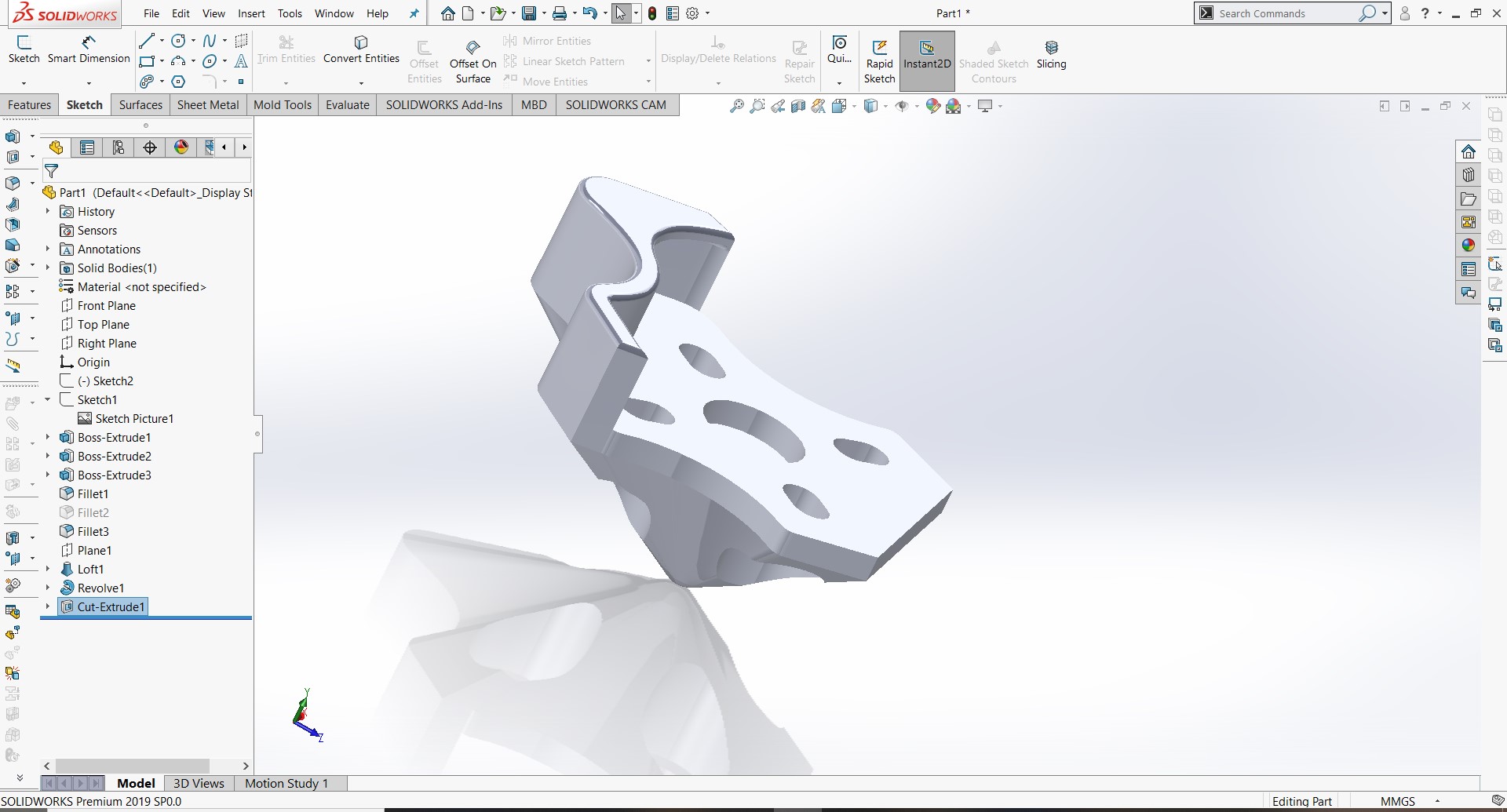1507x812 pixels.
Task: Select the Line sketch tool
Action: [x=147, y=41]
